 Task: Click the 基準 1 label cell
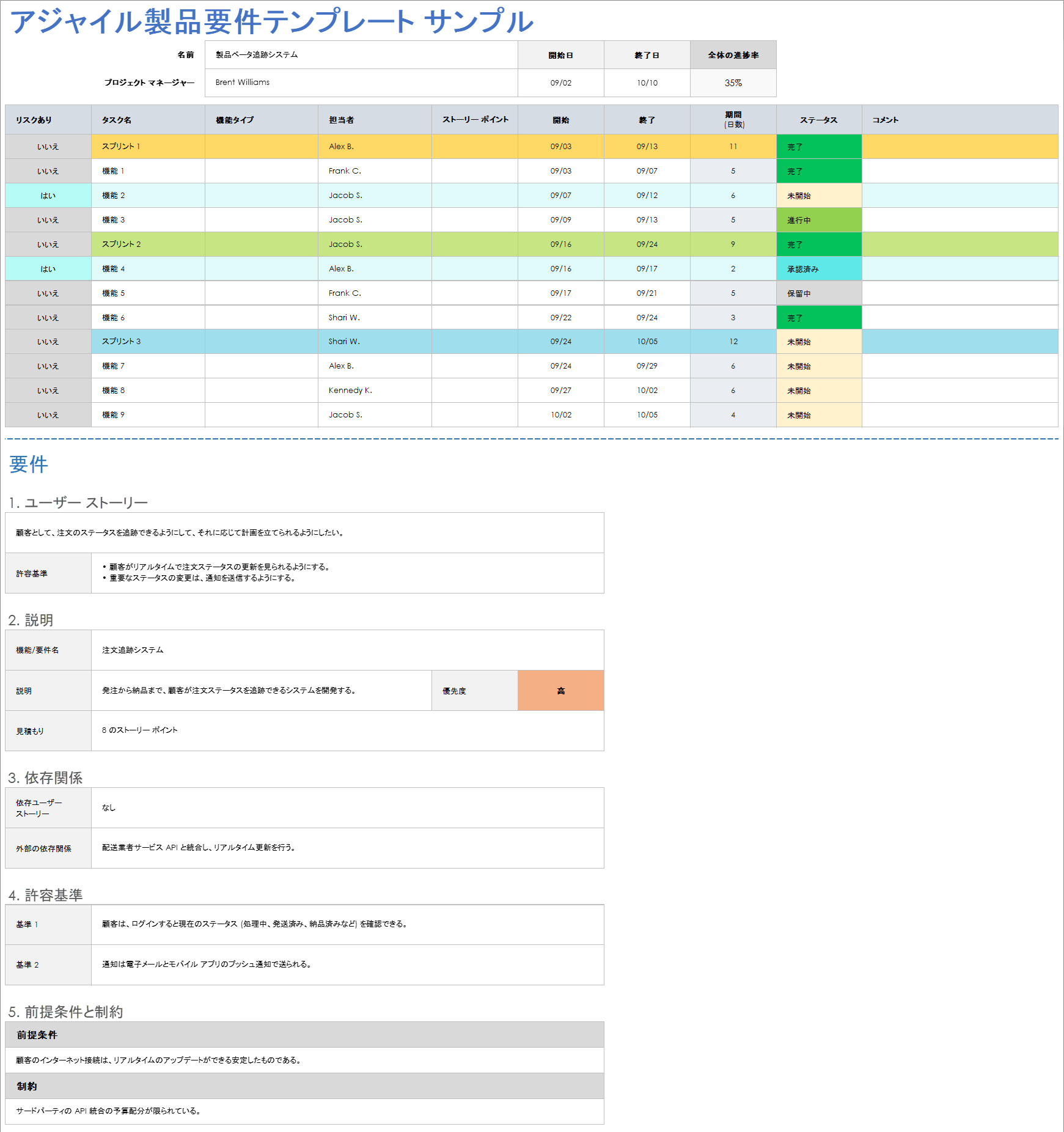tap(48, 925)
